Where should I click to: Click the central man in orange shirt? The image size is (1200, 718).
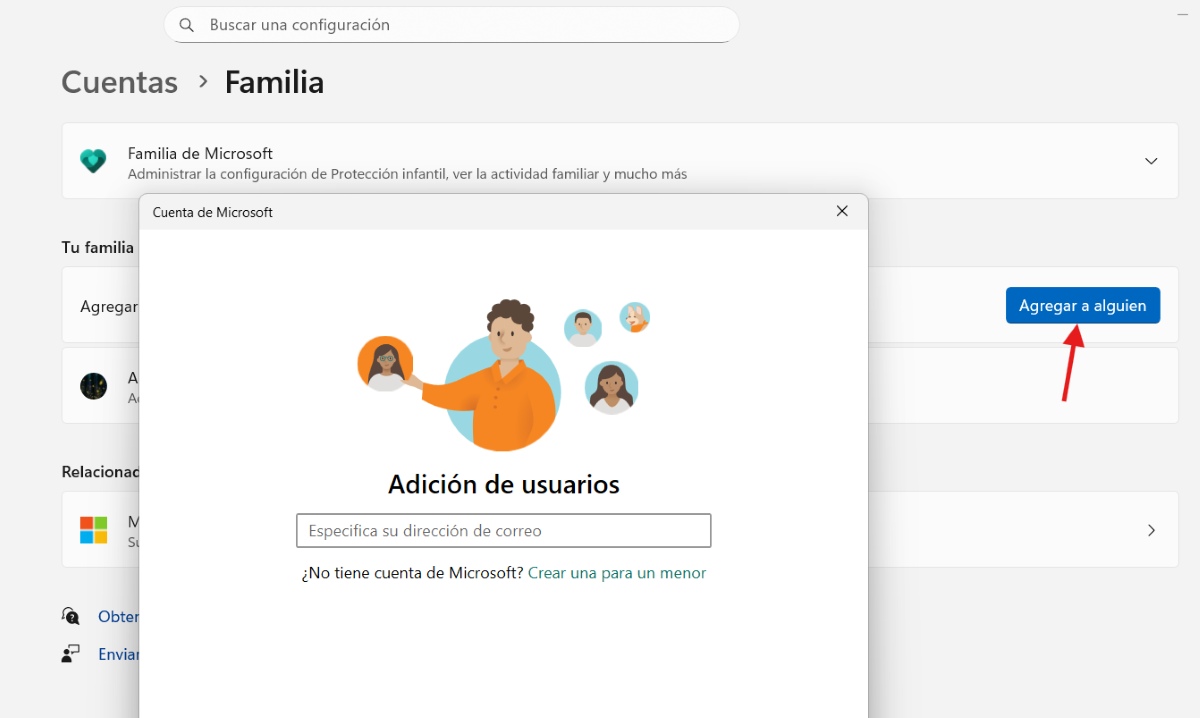click(503, 380)
